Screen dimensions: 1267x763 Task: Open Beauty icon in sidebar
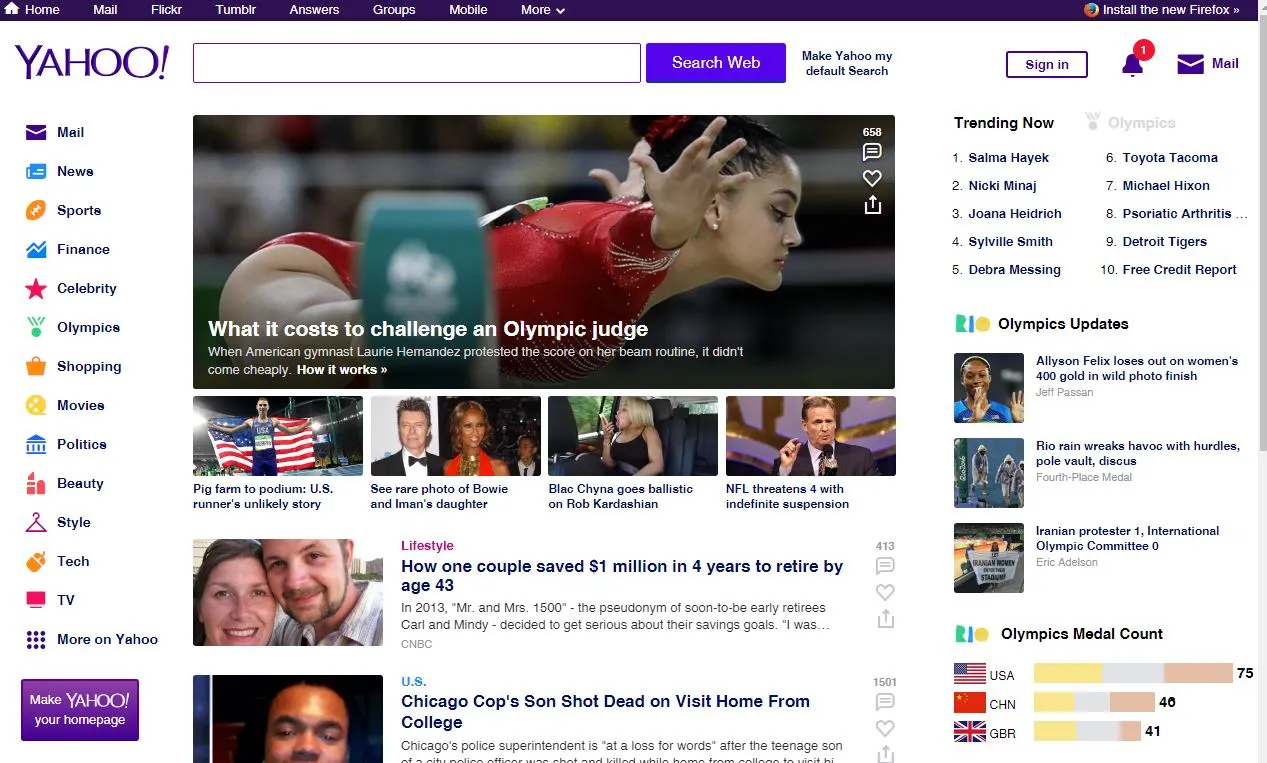click(36, 483)
